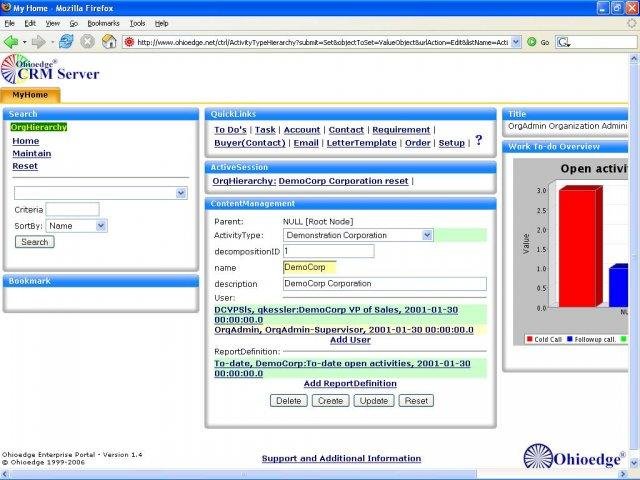Open the Requirement quick link
Image resolution: width=640 pixels, height=480 pixels.
(x=401, y=130)
